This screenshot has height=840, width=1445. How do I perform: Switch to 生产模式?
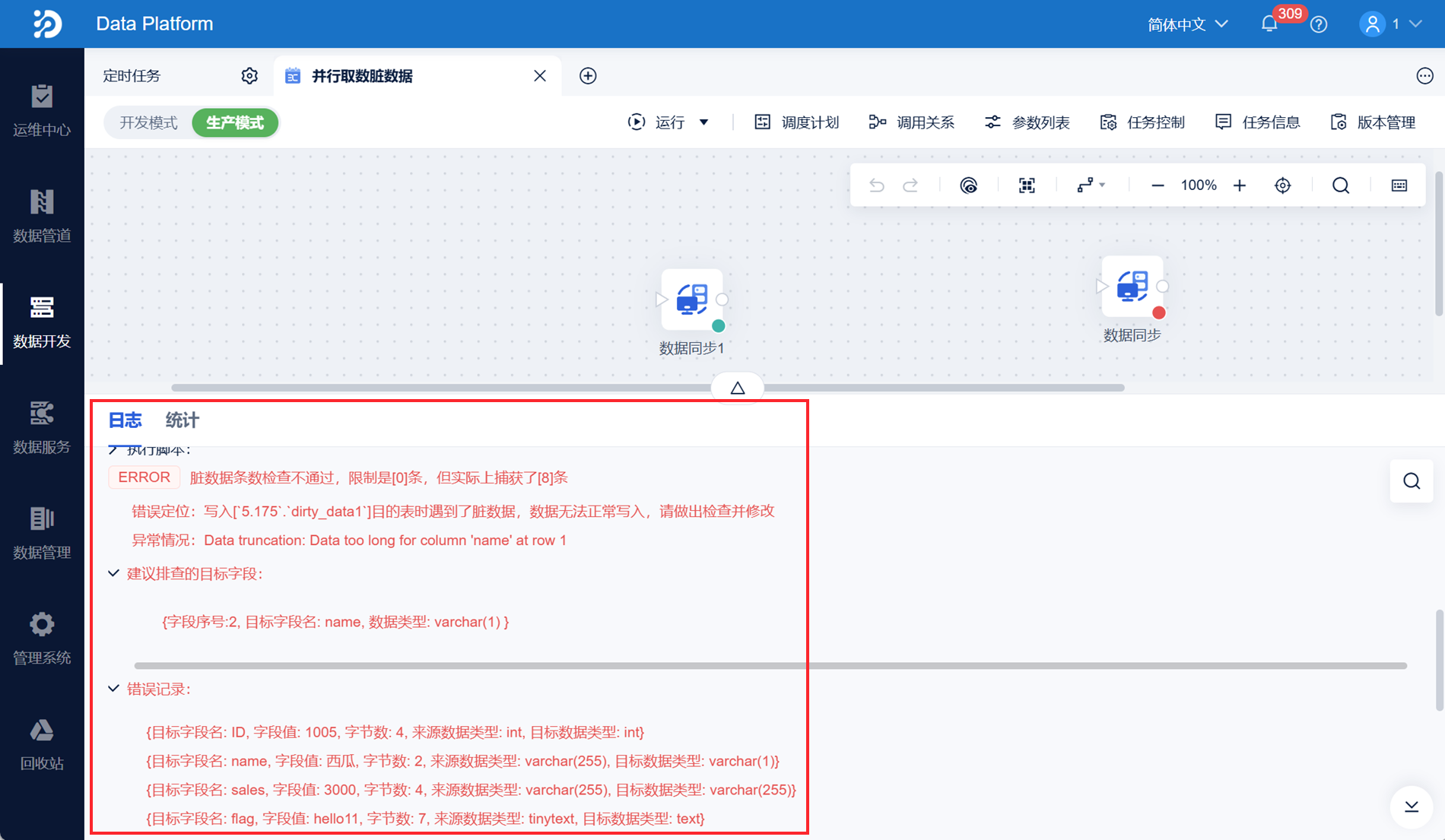[x=235, y=122]
